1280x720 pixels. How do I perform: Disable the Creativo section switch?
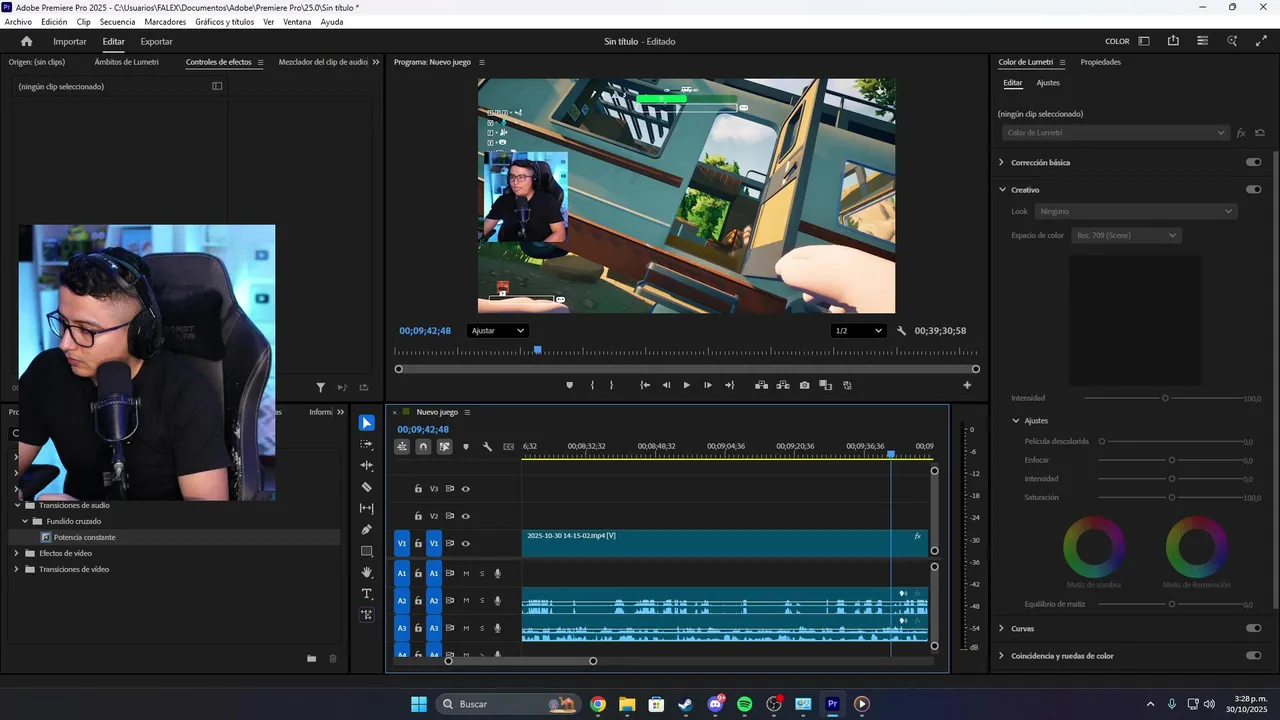tap(1253, 189)
